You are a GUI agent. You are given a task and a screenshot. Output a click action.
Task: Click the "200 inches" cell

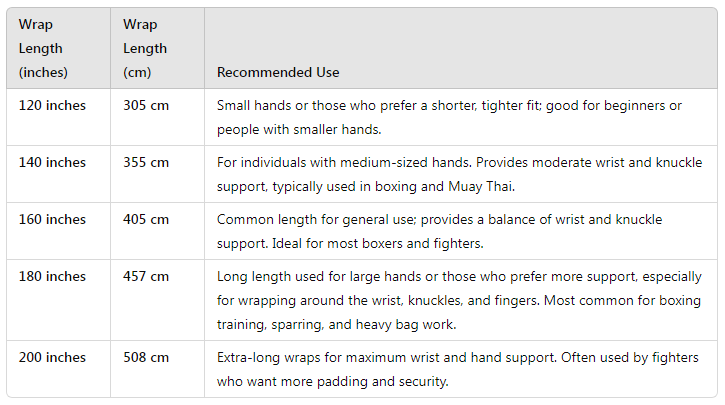pyautogui.click(x=52, y=357)
